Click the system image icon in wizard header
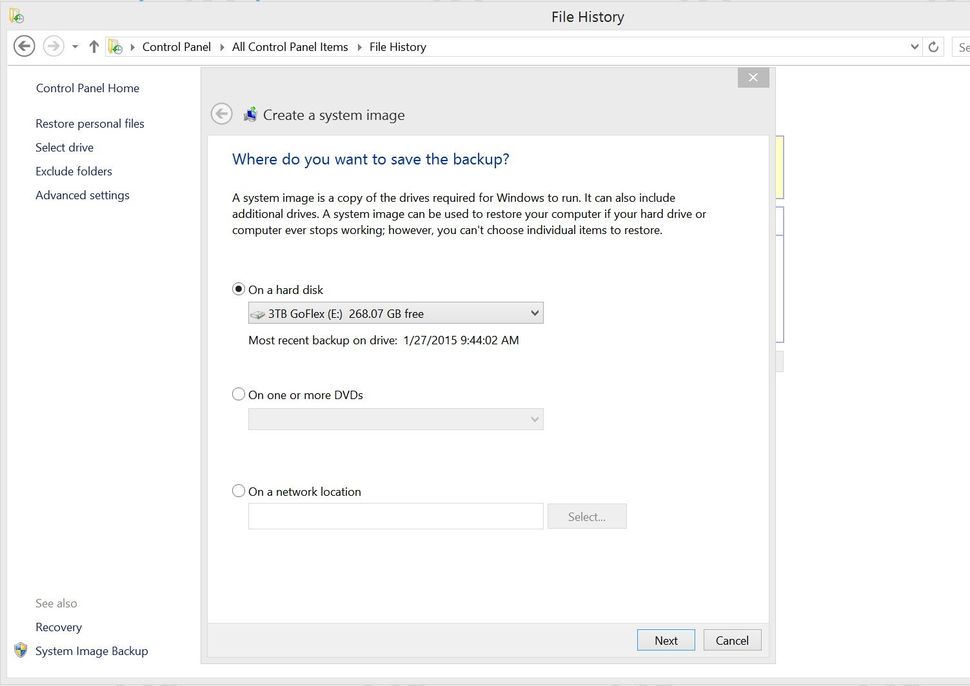This screenshot has width=970, height=686. 250,115
